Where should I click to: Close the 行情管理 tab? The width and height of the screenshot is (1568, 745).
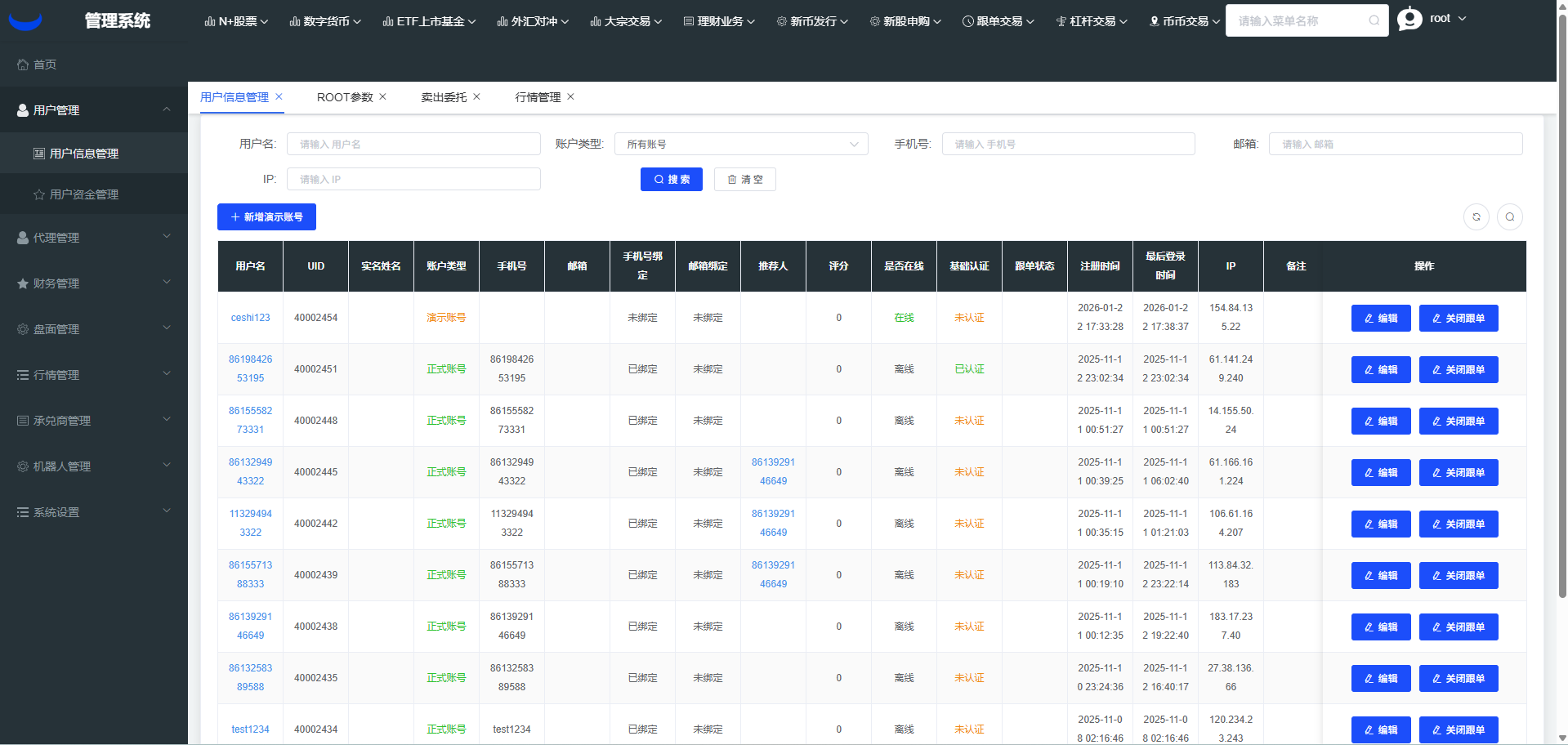[x=570, y=97]
